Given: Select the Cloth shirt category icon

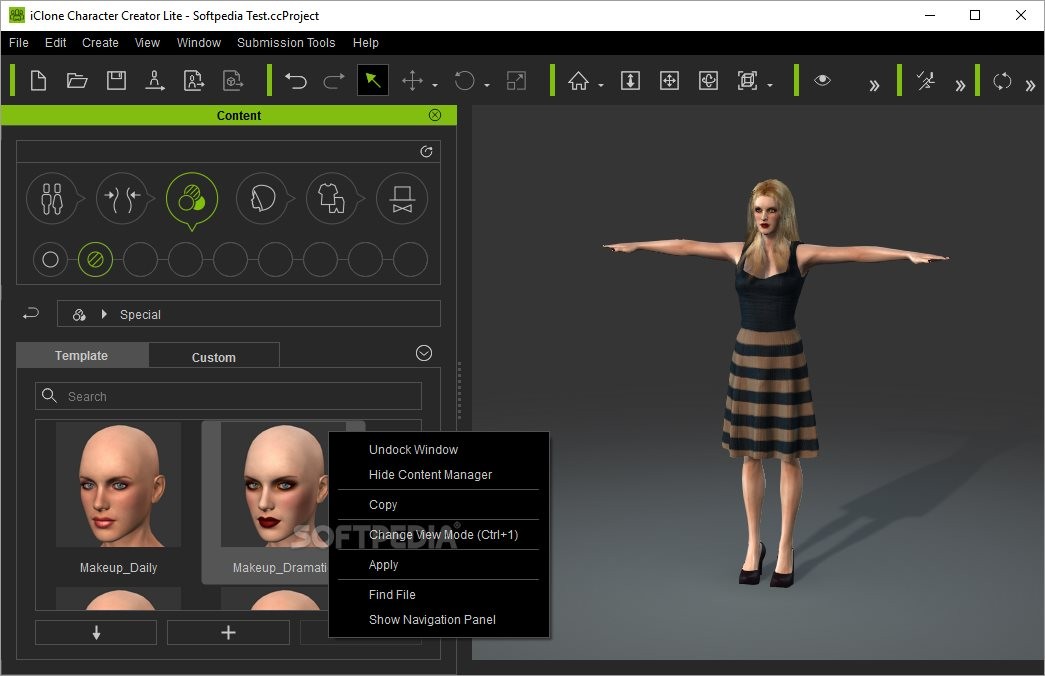Looking at the screenshot, I should (x=332, y=199).
